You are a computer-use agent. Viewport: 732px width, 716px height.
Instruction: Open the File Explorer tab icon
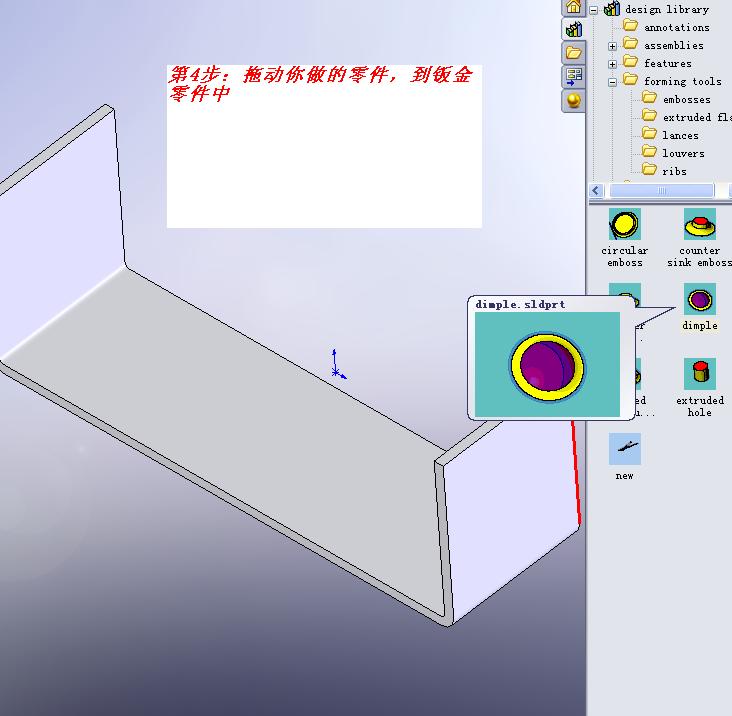pos(573,52)
